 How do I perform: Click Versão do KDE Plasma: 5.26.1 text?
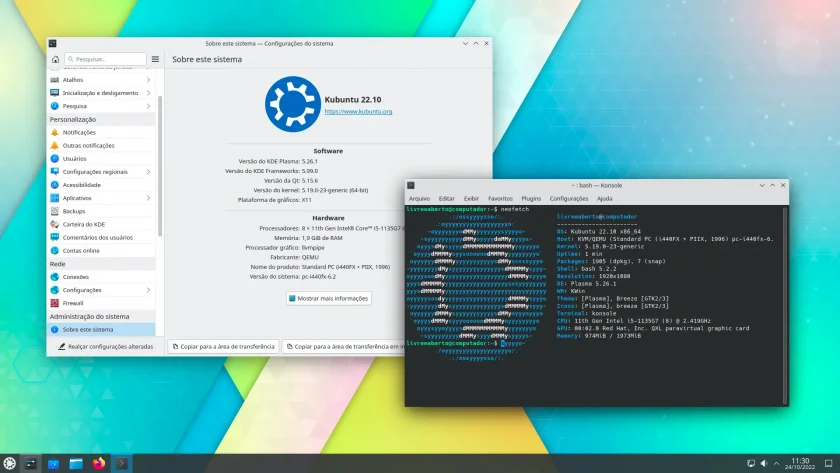coord(278,161)
